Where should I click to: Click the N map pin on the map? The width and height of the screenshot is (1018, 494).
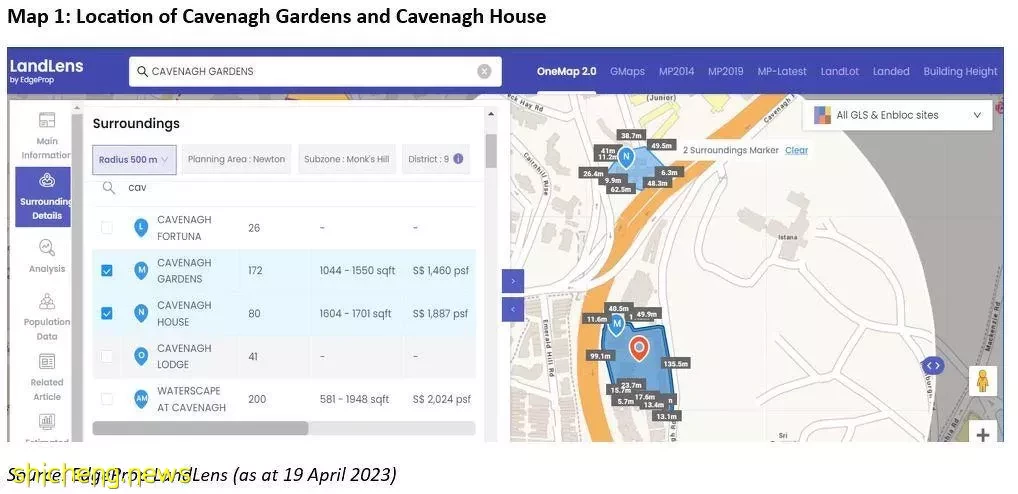click(x=626, y=158)
